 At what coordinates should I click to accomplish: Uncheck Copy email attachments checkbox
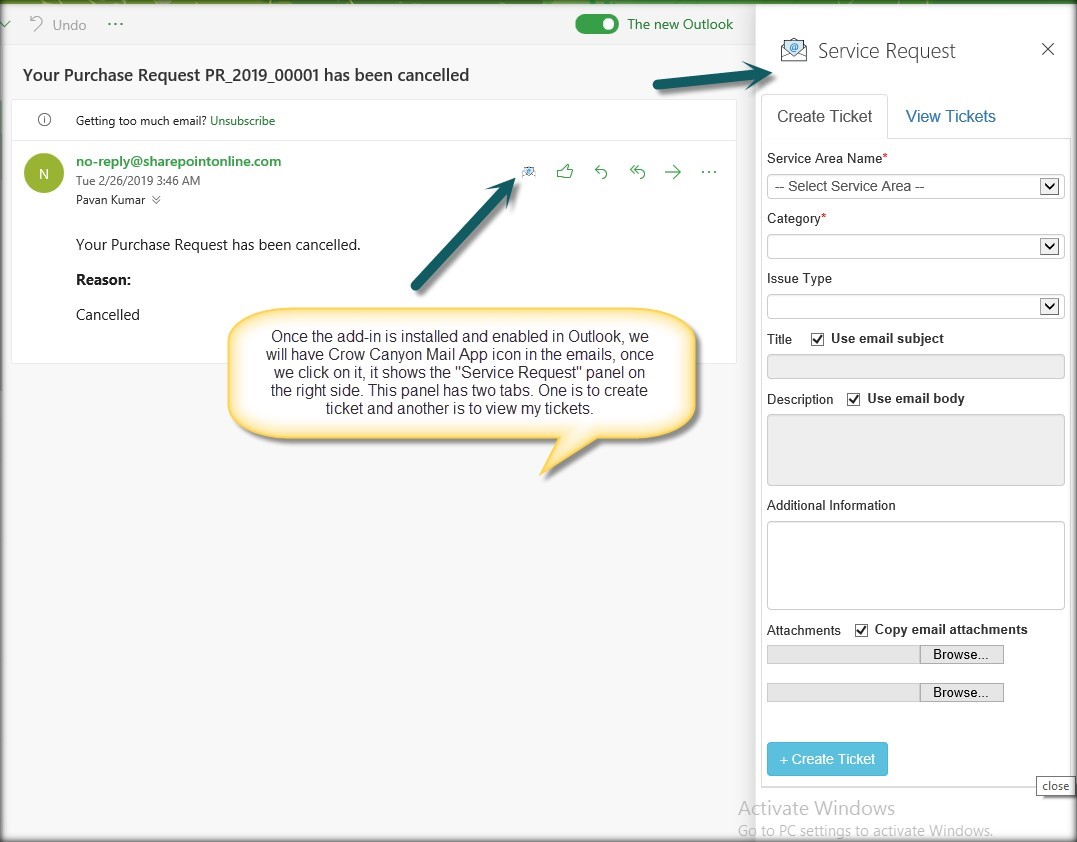861,630
